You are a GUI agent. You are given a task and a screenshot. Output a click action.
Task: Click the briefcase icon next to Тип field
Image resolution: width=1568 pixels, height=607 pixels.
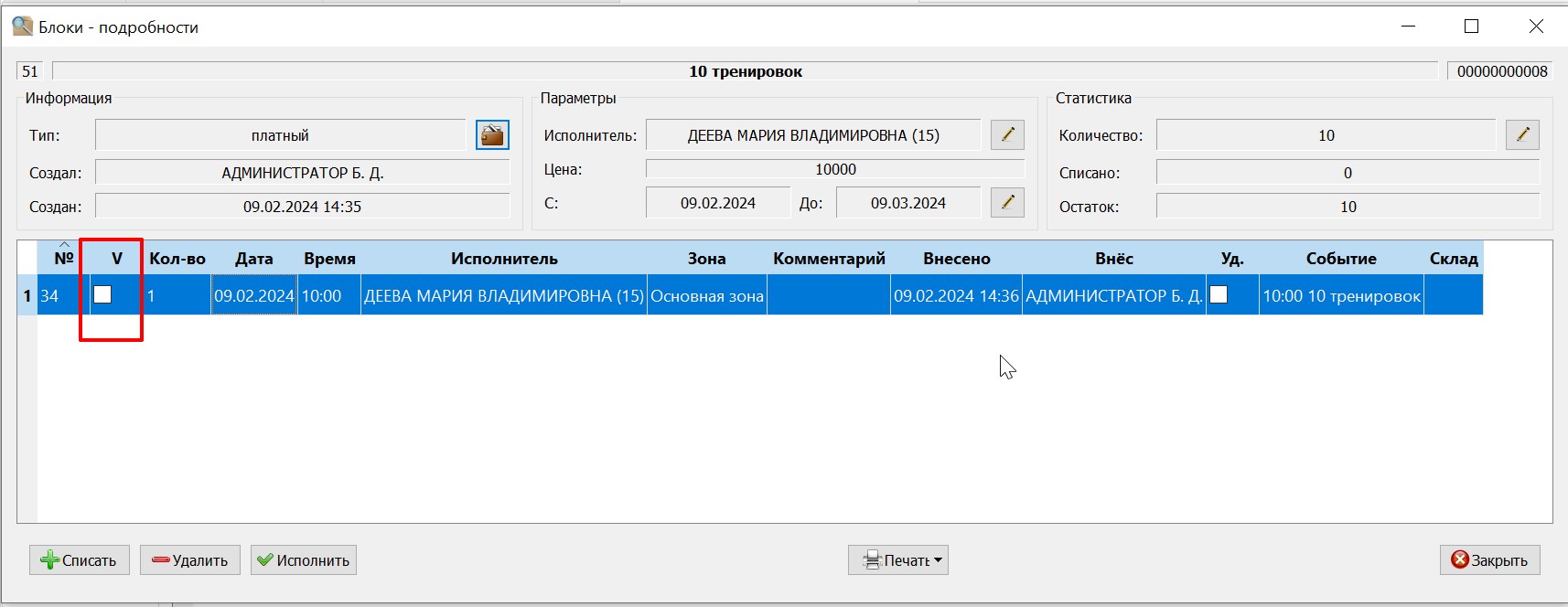[492, 135]
